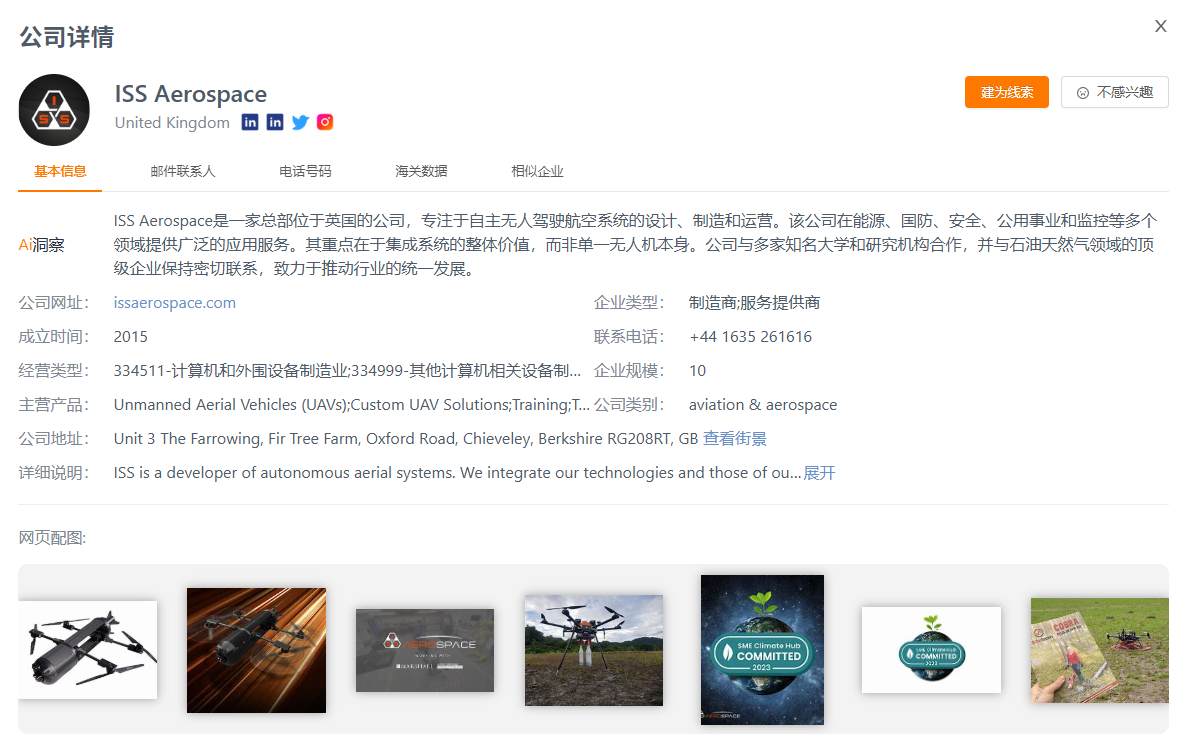1189x737 pixels.
Task: Click the United Kingdom country text
Action: click(x=172, y=123)
